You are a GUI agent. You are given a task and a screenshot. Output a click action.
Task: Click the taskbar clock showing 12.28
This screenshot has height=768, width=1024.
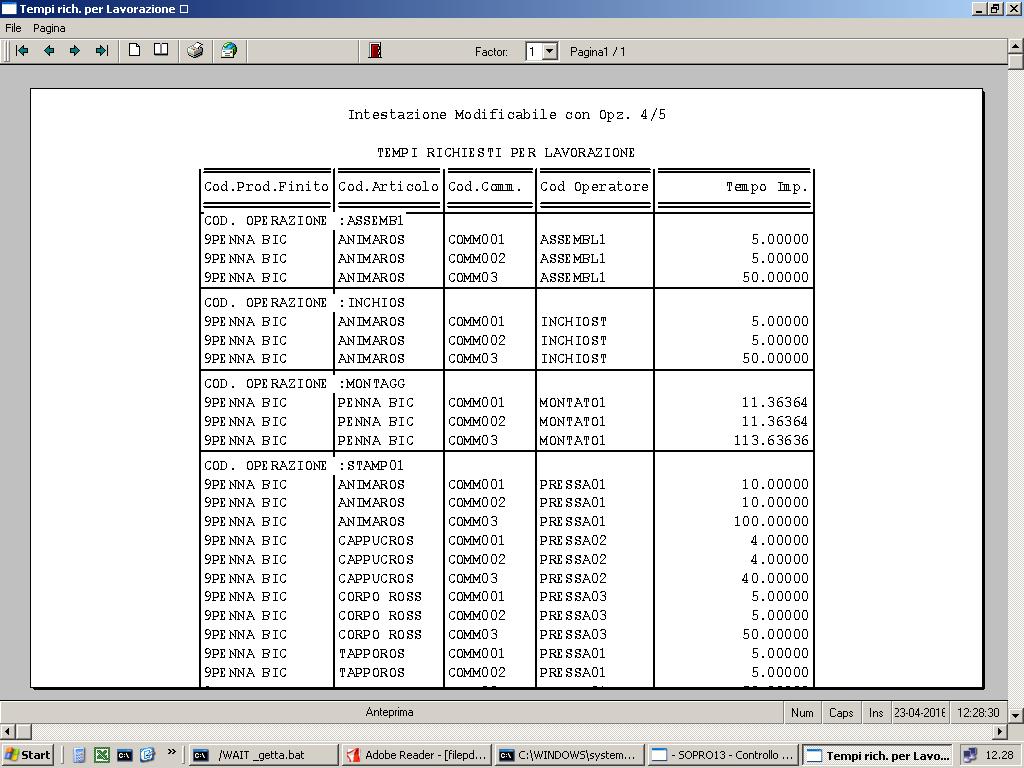pos(999,755)
